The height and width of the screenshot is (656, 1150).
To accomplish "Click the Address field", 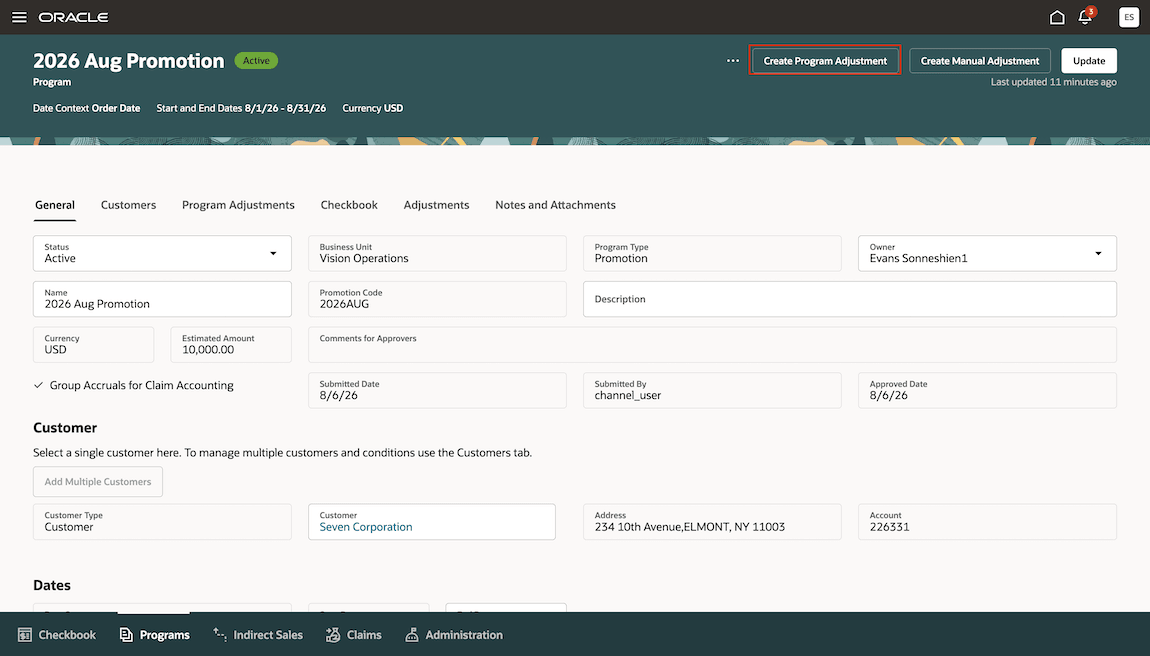I will pyautogui.click(x=712, y=522).
